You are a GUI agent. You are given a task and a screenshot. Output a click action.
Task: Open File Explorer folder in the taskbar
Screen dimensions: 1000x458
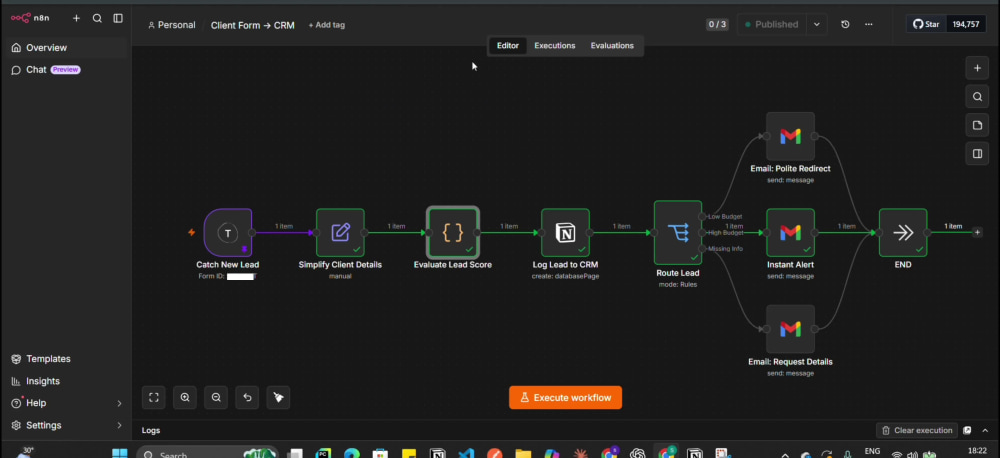[523, 454]
